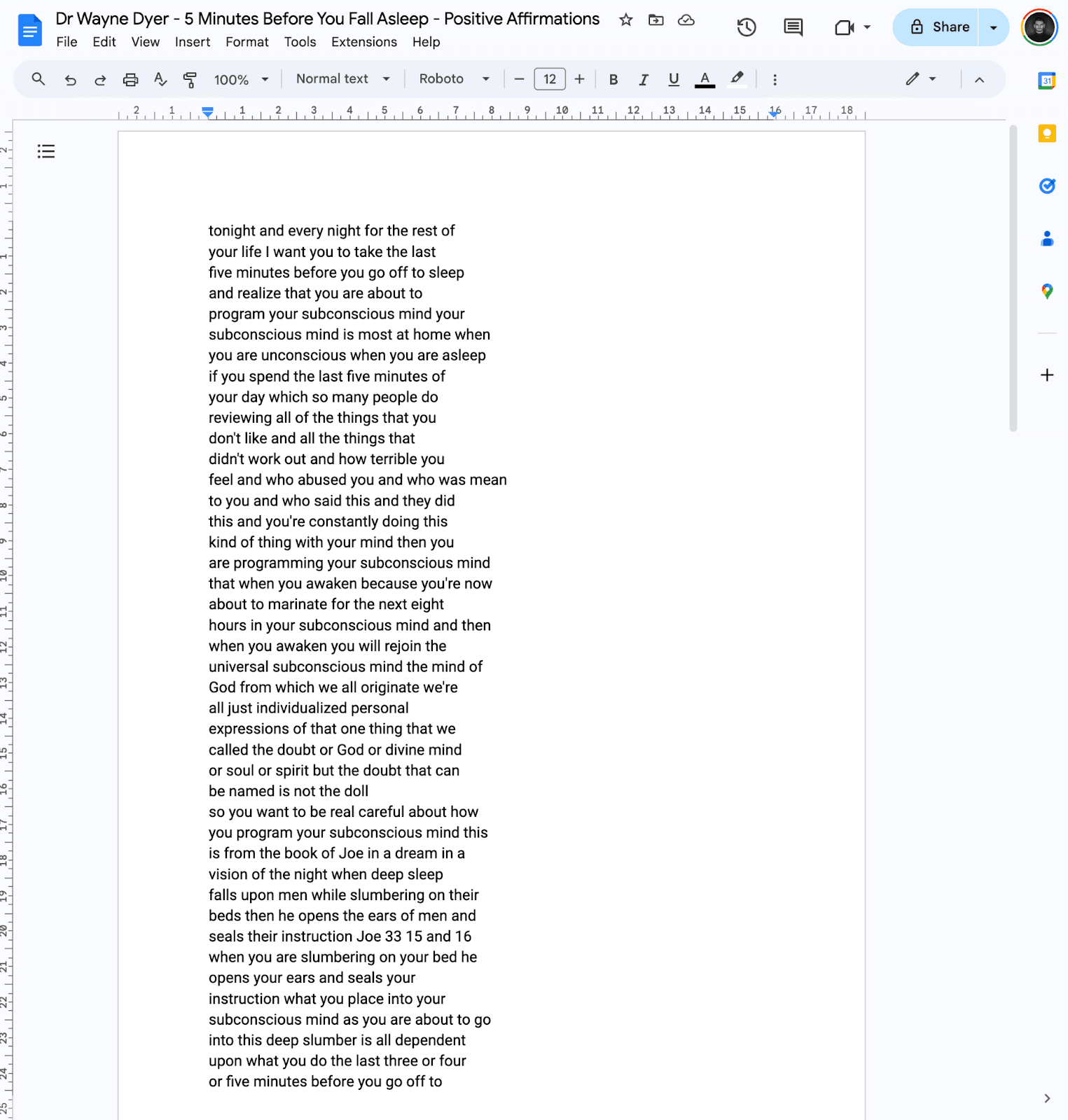Expand the share options arrow
The height and width of the screenshot is (1120, 1068).
click(x=993, y=27)
